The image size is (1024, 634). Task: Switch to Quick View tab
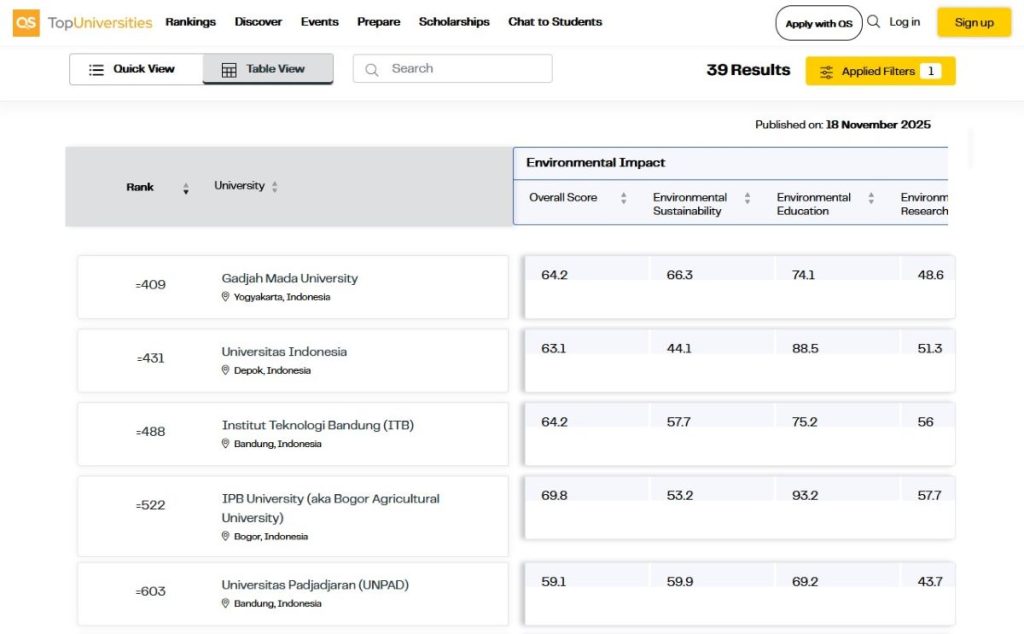(x=136, y=69)
